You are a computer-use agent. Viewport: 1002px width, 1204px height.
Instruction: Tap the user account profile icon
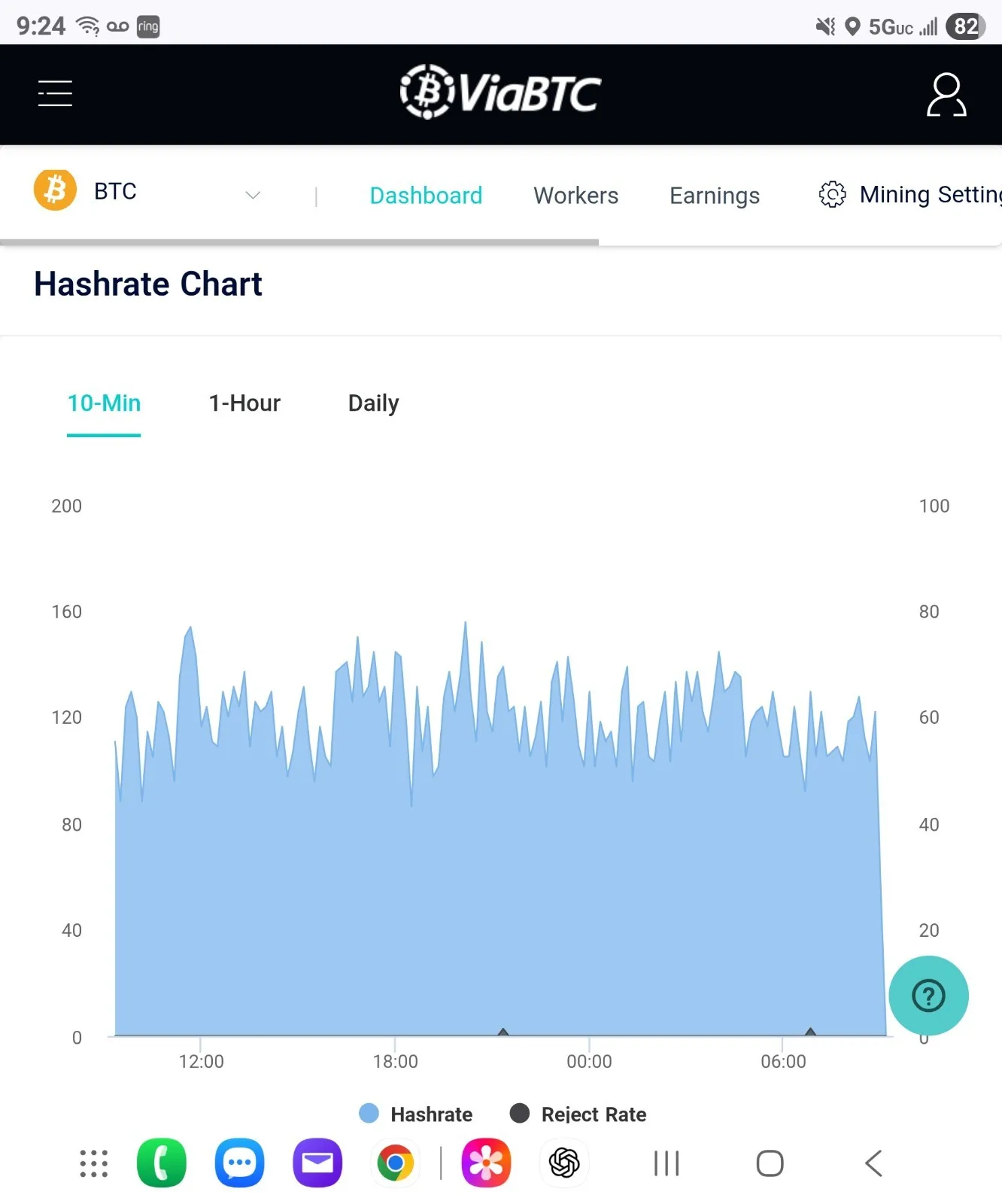click(x=946, y=95)
